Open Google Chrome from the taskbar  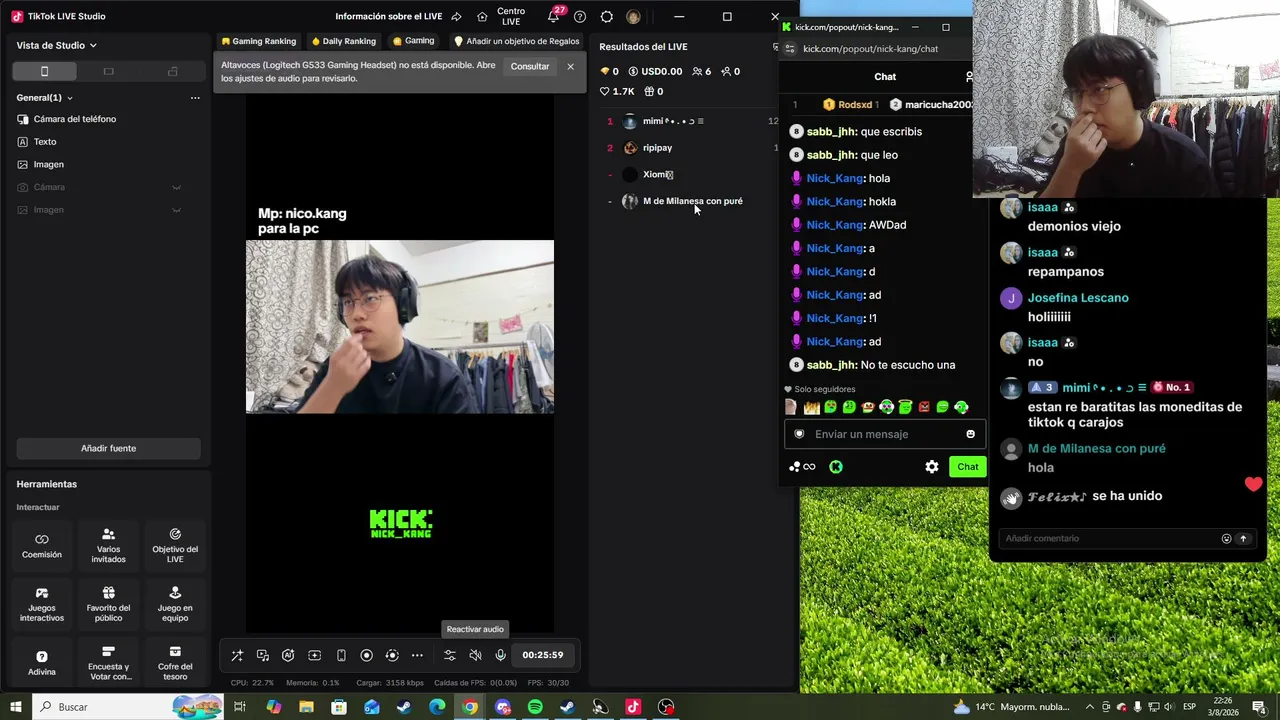pos(470,707)
